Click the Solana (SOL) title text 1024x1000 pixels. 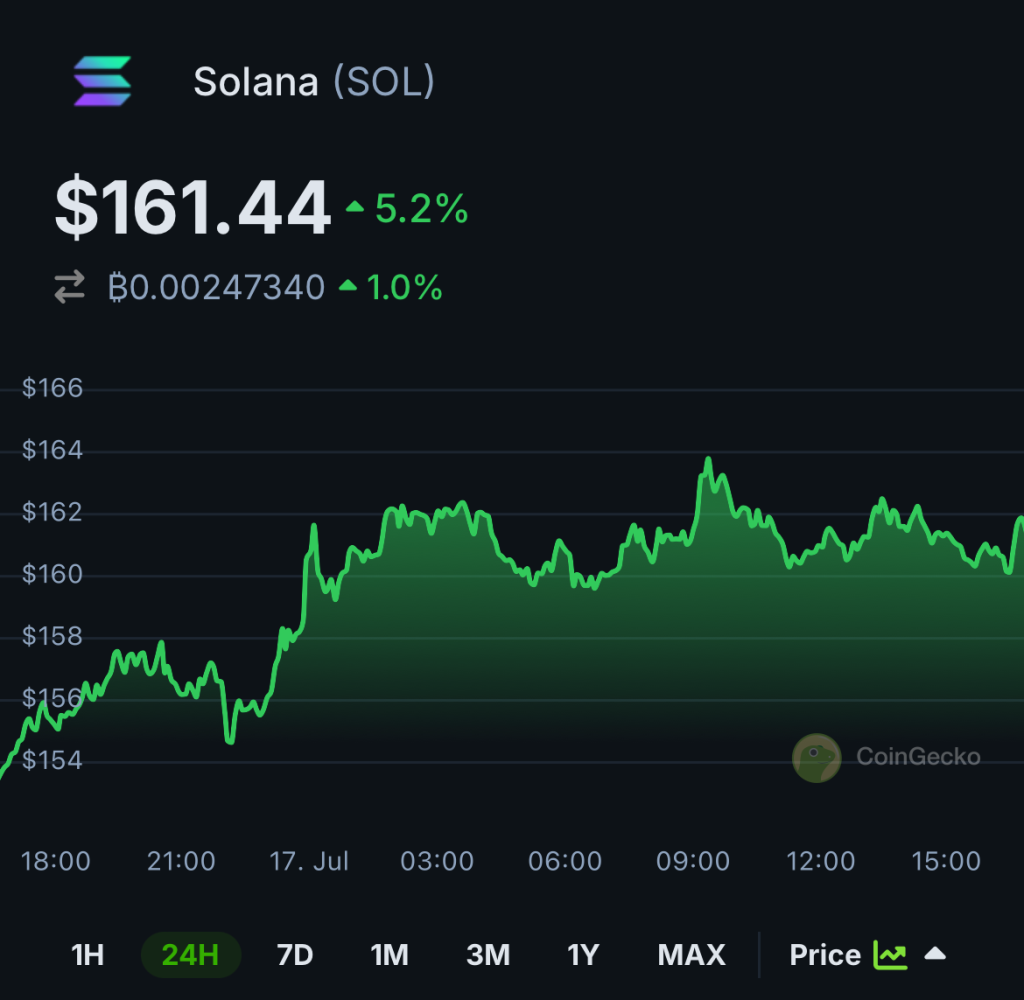point(313,82)
